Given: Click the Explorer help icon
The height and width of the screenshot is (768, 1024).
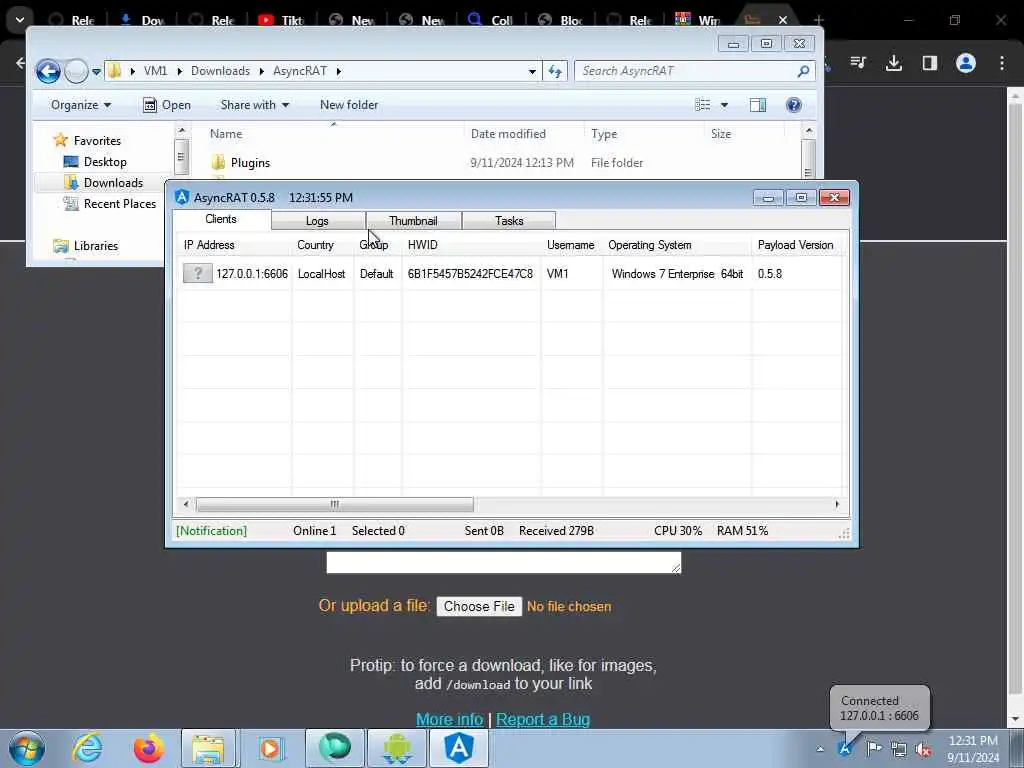Looking at the screenshot, I should 793,105.
